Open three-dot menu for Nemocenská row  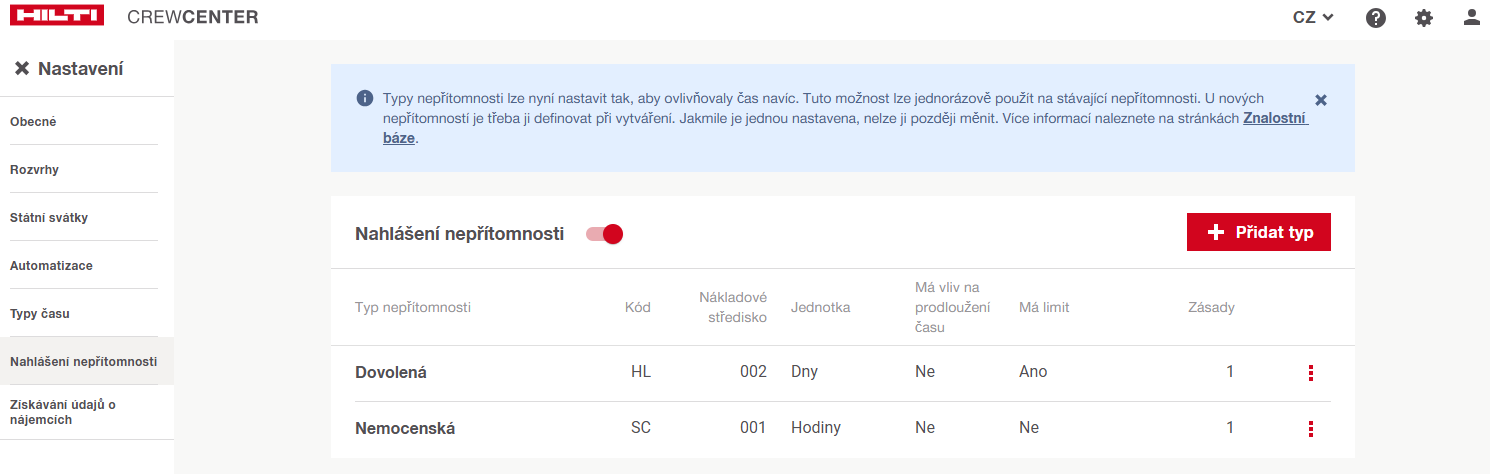coord(1310,429)
